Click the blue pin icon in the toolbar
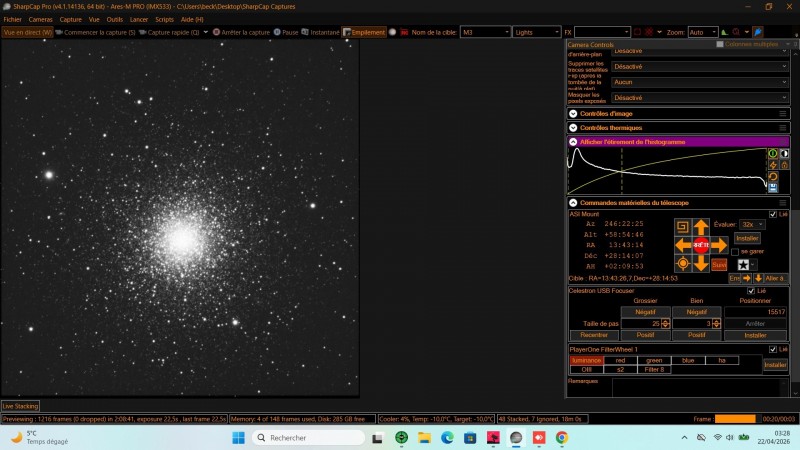This screenshot has height=450, width=800. click(758, 32)
